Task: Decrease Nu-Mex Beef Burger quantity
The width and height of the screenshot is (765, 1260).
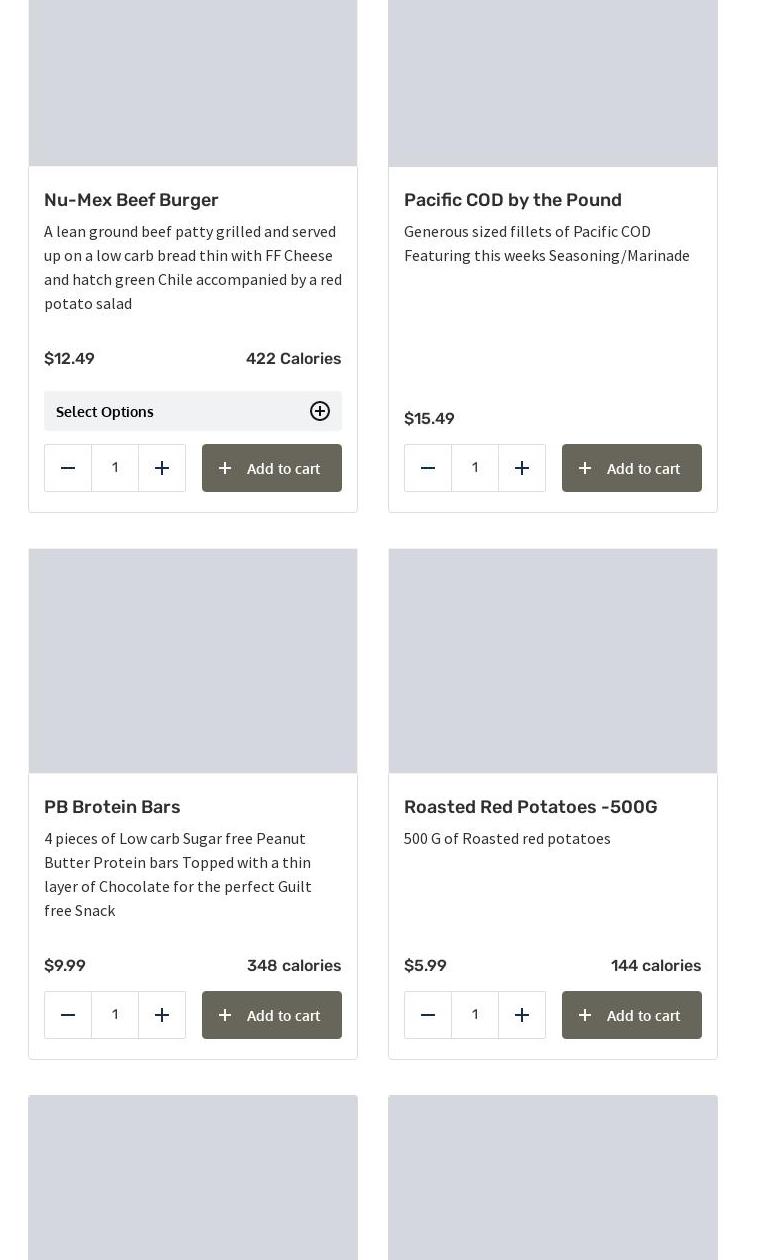Action: [68, 468]
